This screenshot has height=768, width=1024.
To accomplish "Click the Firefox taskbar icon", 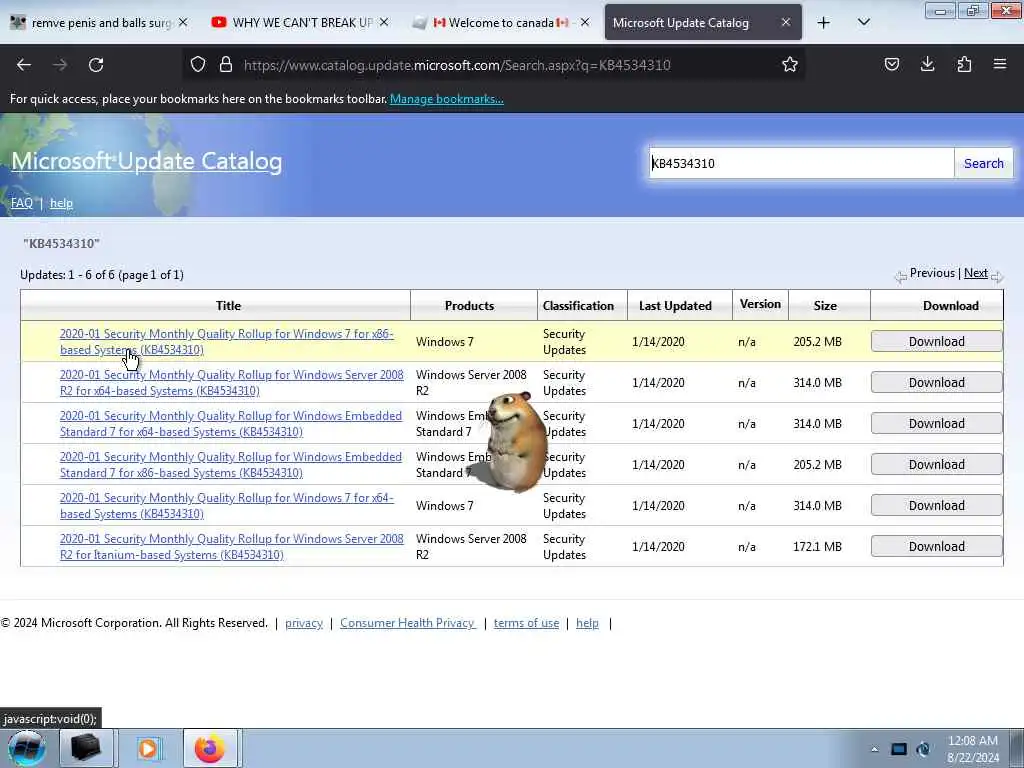I will tap(210, 748).
